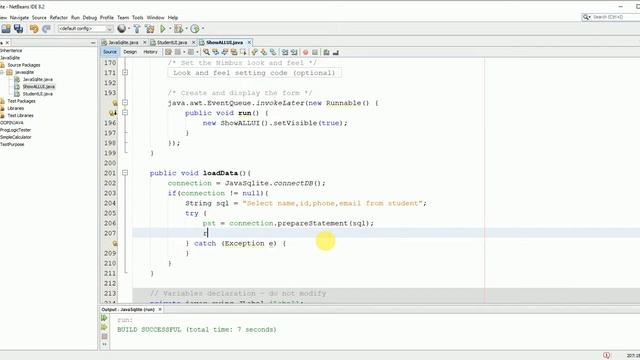Switch to the JavaSqlite.java editor tab

[x=123, y=42]
